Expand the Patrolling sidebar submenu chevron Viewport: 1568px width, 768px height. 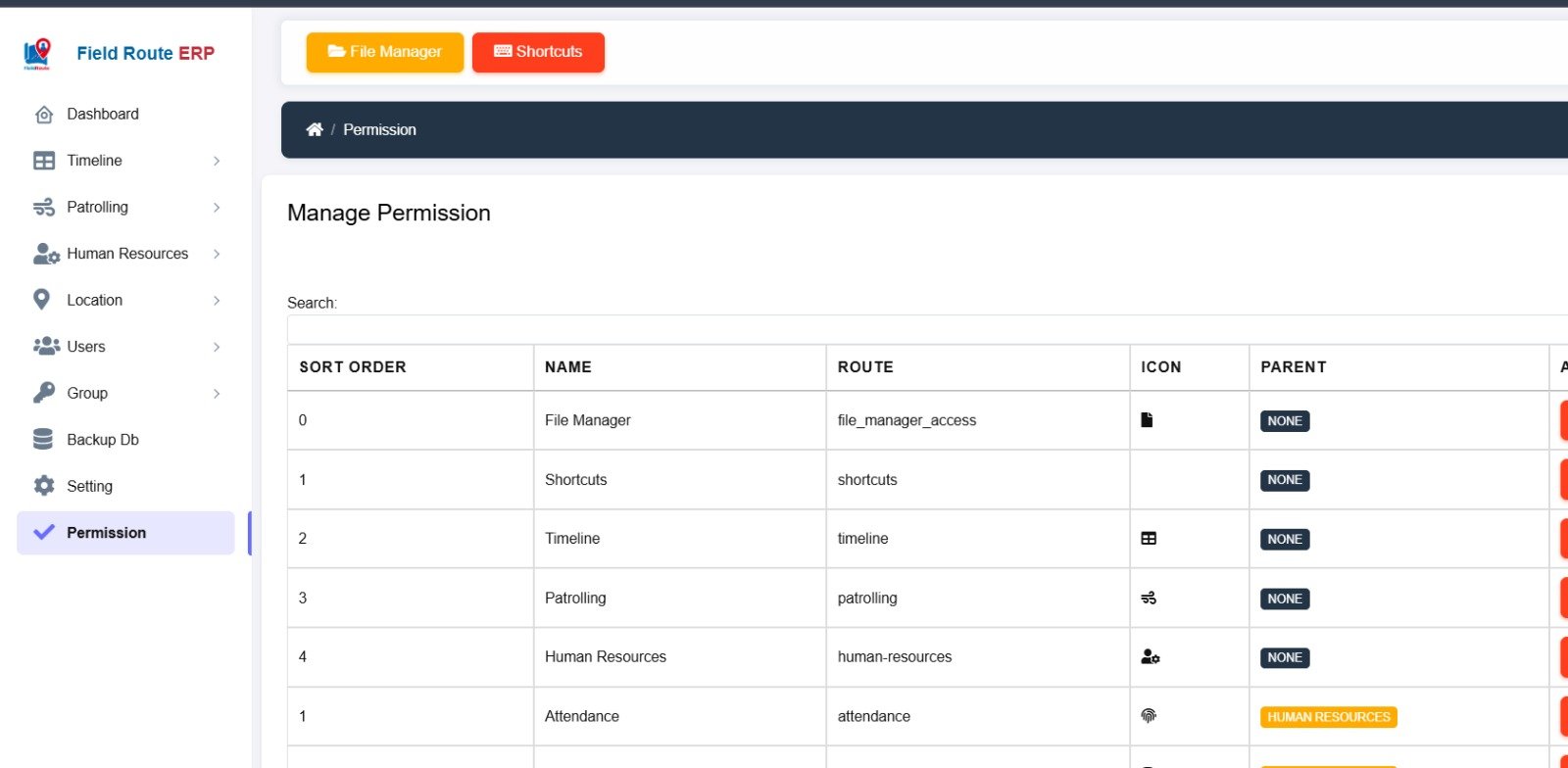click(217, 208)
